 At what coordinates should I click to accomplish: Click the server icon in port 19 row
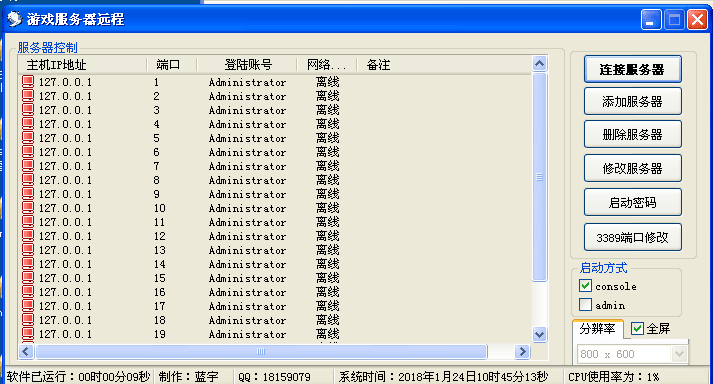point(28,334)
